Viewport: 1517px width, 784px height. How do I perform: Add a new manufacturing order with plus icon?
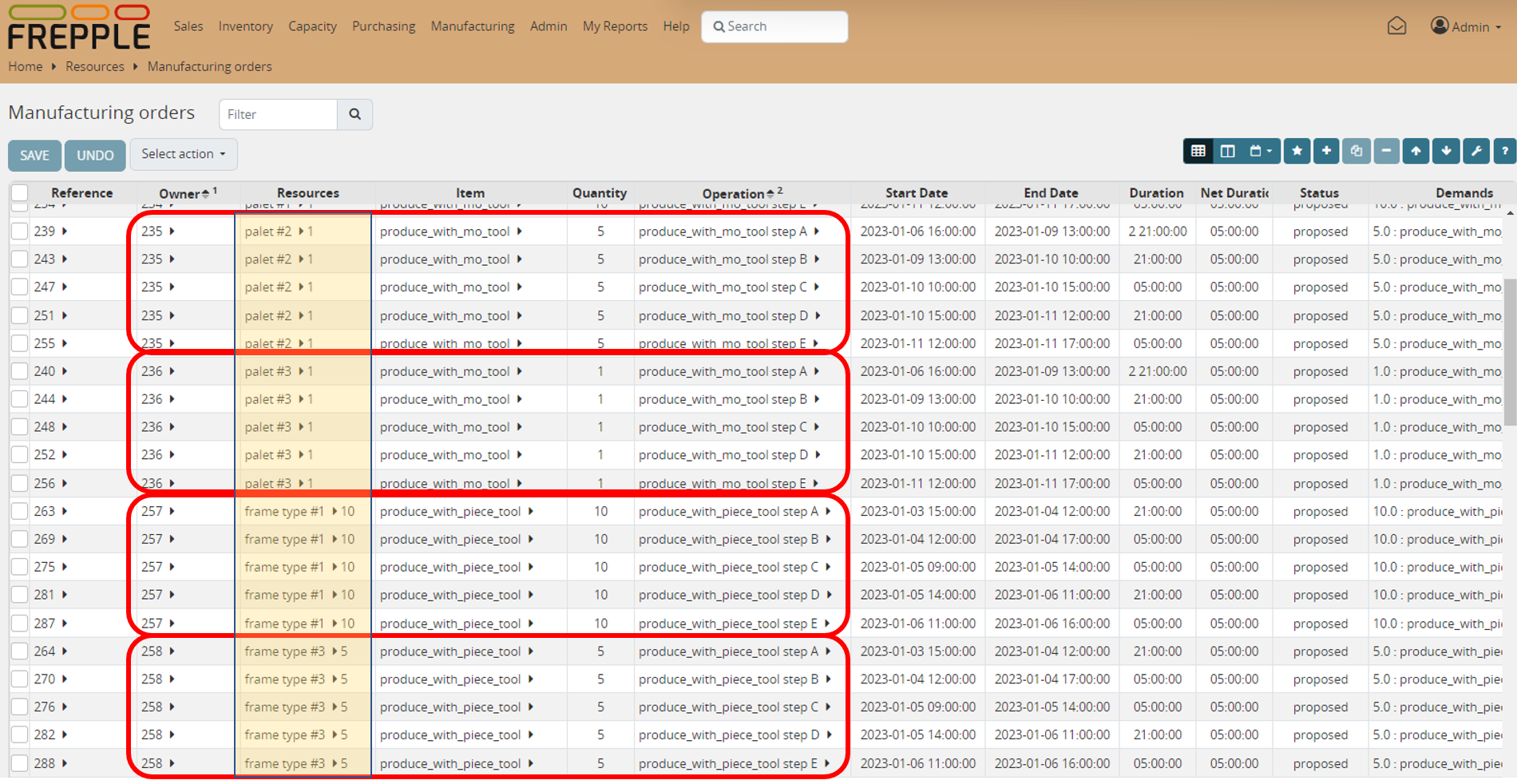point(1326,151)
